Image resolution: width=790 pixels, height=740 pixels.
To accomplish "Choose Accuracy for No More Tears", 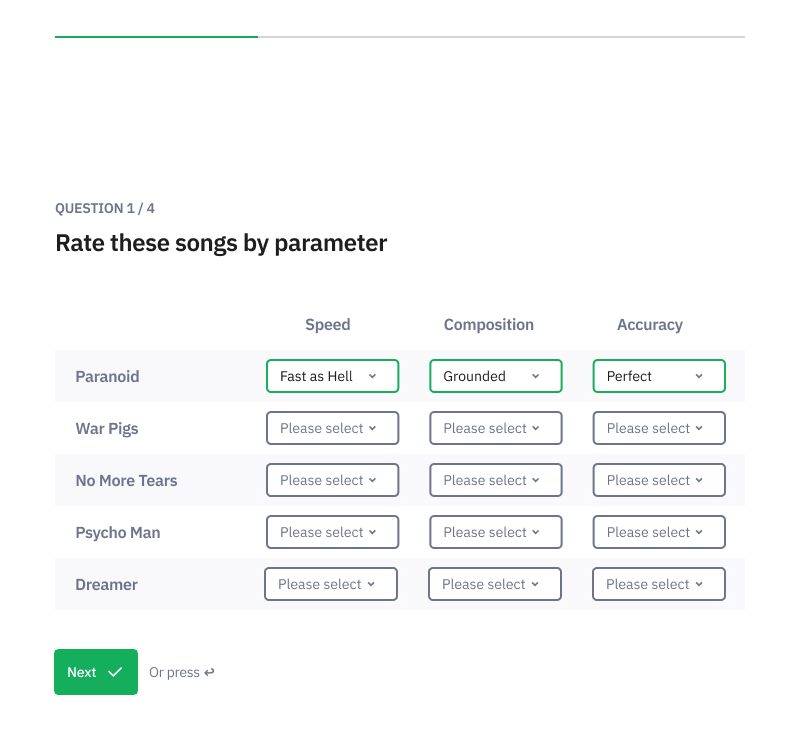I will [x=659, y=480].
